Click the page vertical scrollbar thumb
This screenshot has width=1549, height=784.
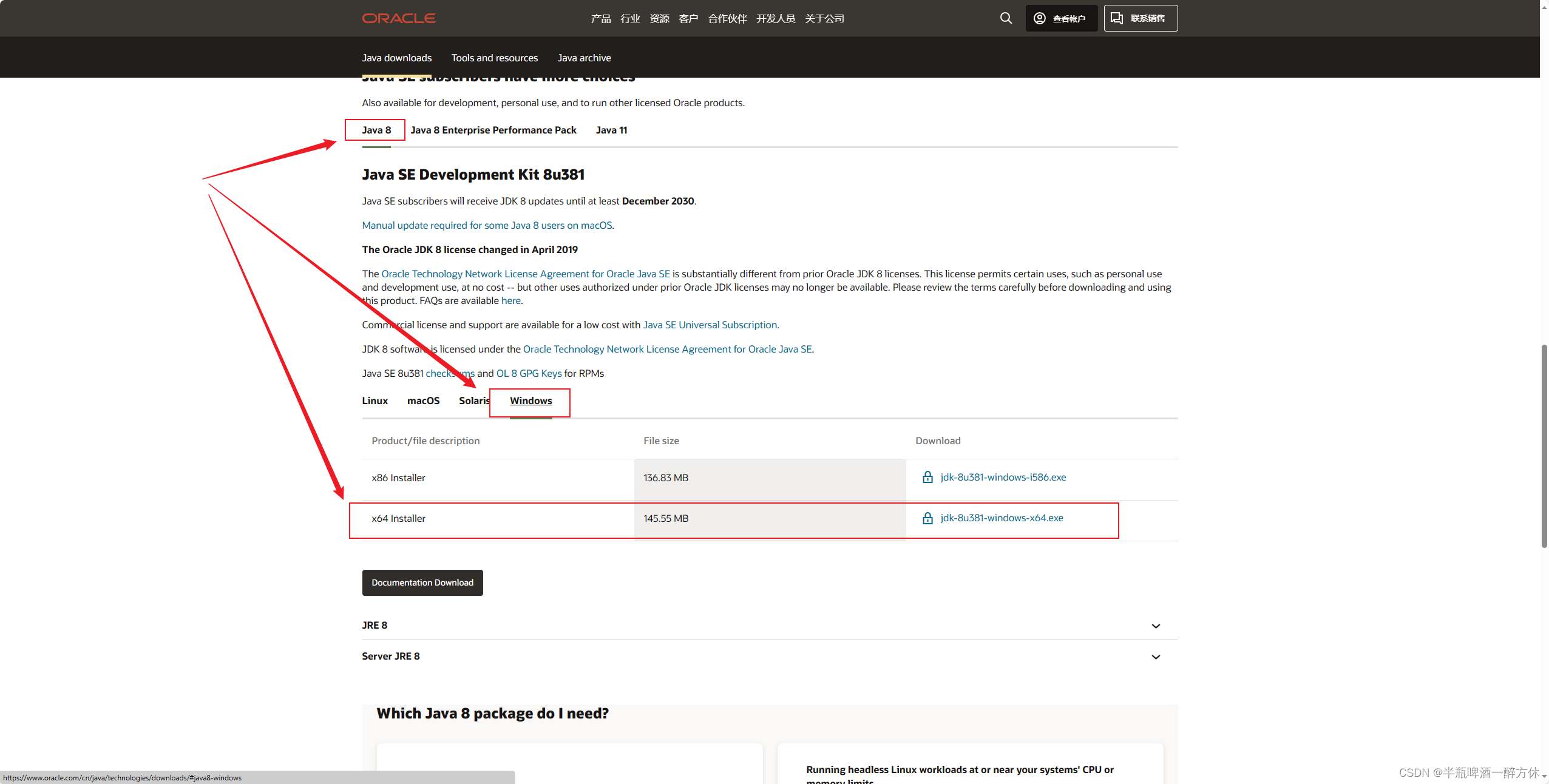point(1544,446)
